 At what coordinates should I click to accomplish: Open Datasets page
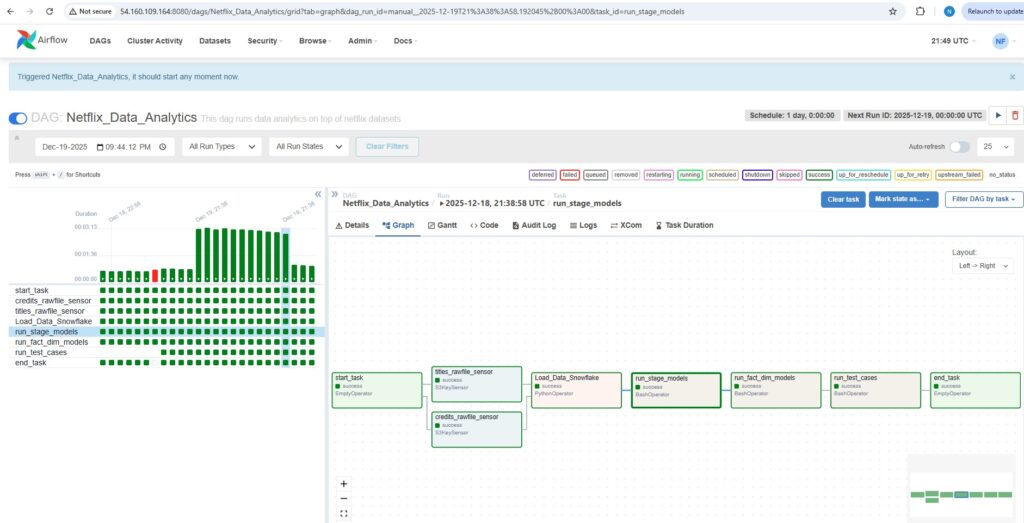click(215, 40)
